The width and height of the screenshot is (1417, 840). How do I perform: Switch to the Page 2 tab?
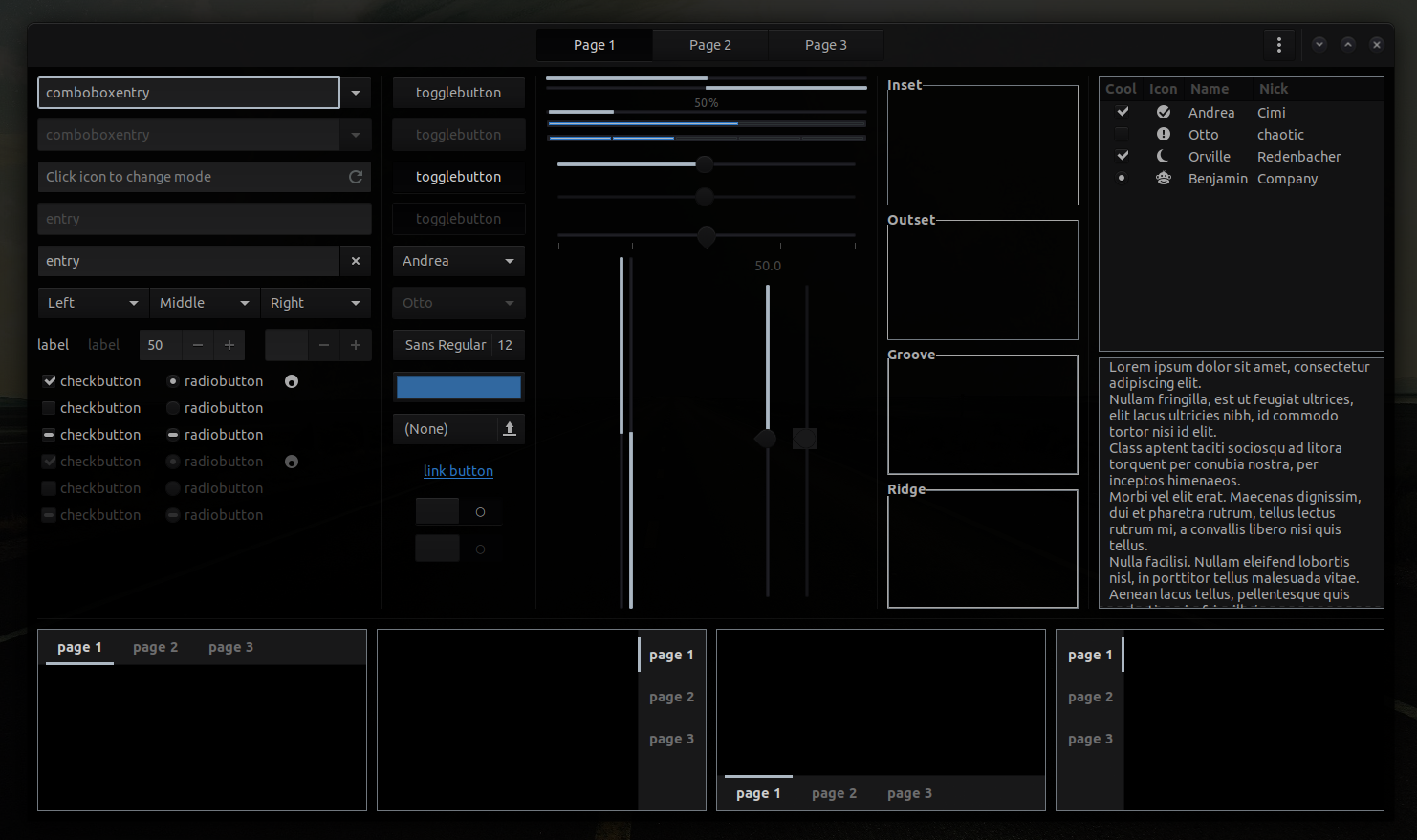click(x=709, y=44)
